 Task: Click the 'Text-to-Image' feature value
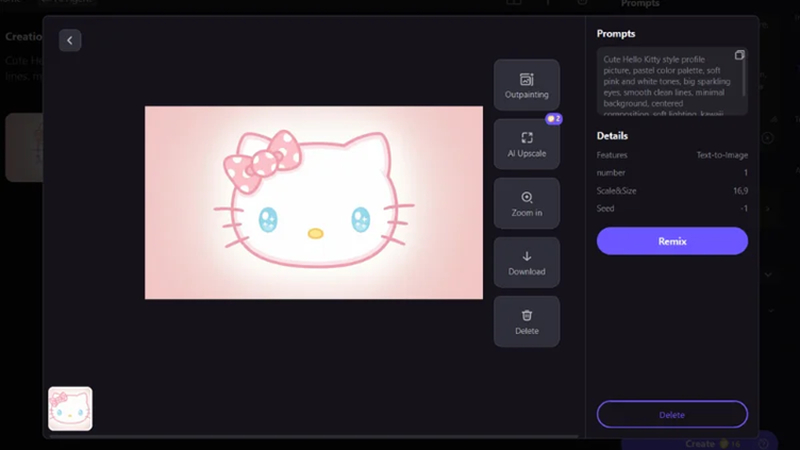tap(722, 155)
